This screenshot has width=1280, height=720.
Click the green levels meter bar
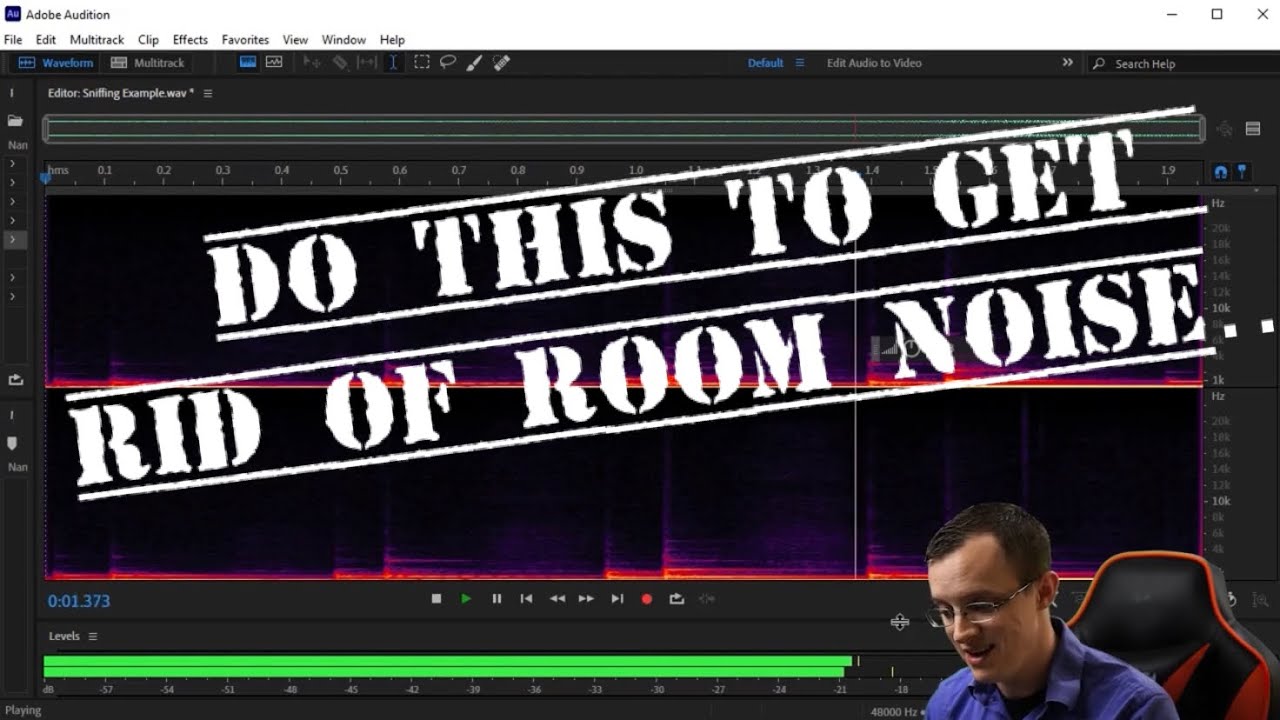pyautogui.click(x=447, y=667)
